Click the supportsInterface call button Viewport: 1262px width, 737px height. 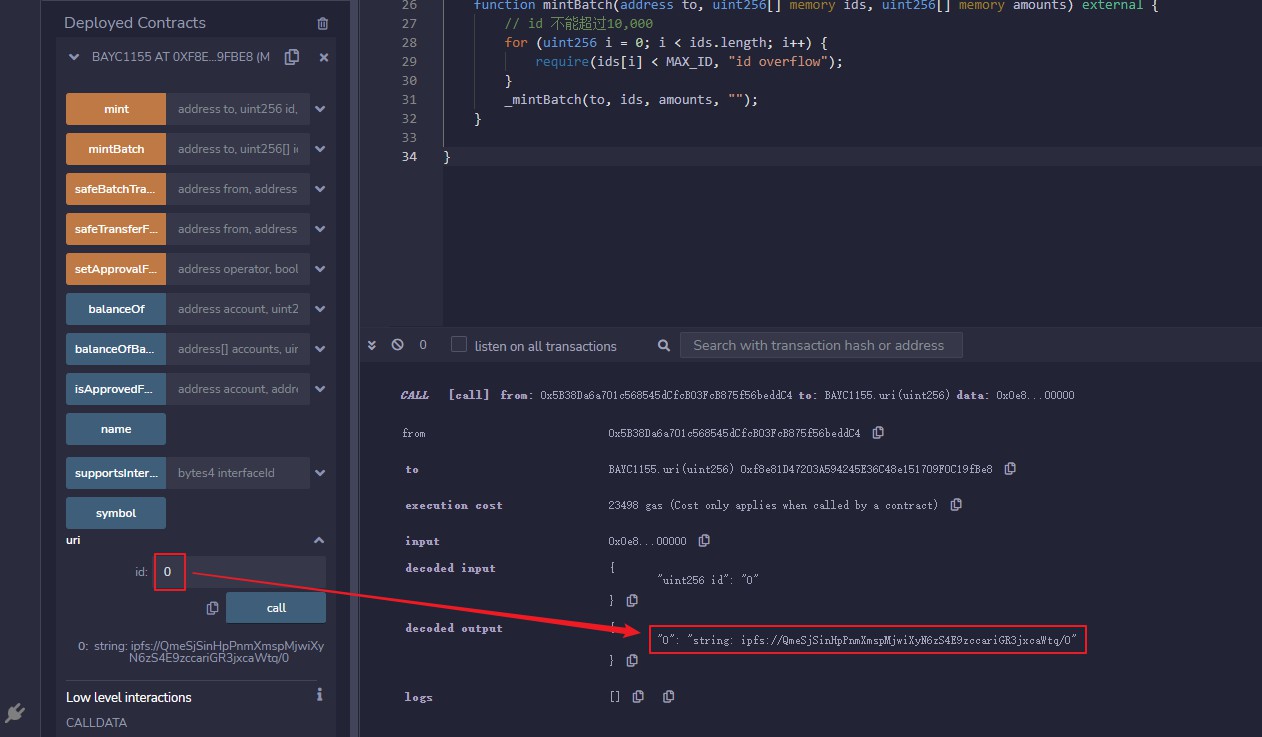pyautogui.click(x=116, y=473)
